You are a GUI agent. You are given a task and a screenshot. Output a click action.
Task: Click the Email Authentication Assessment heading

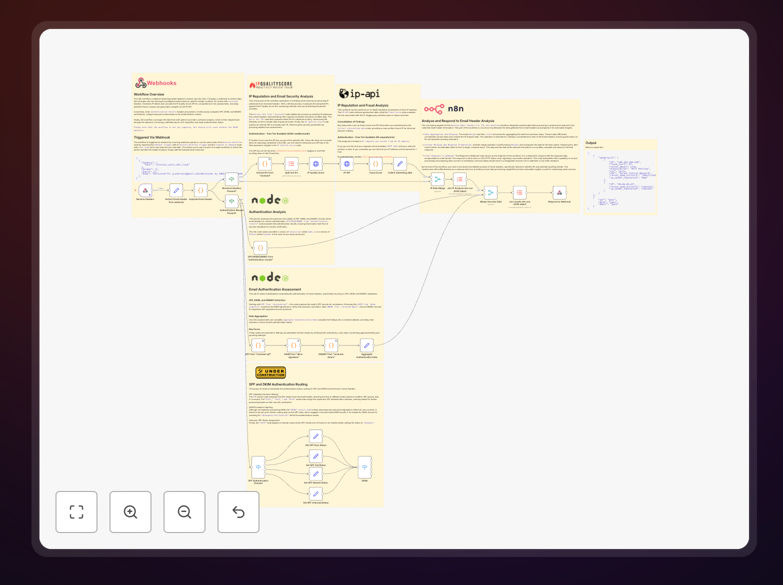275,289
